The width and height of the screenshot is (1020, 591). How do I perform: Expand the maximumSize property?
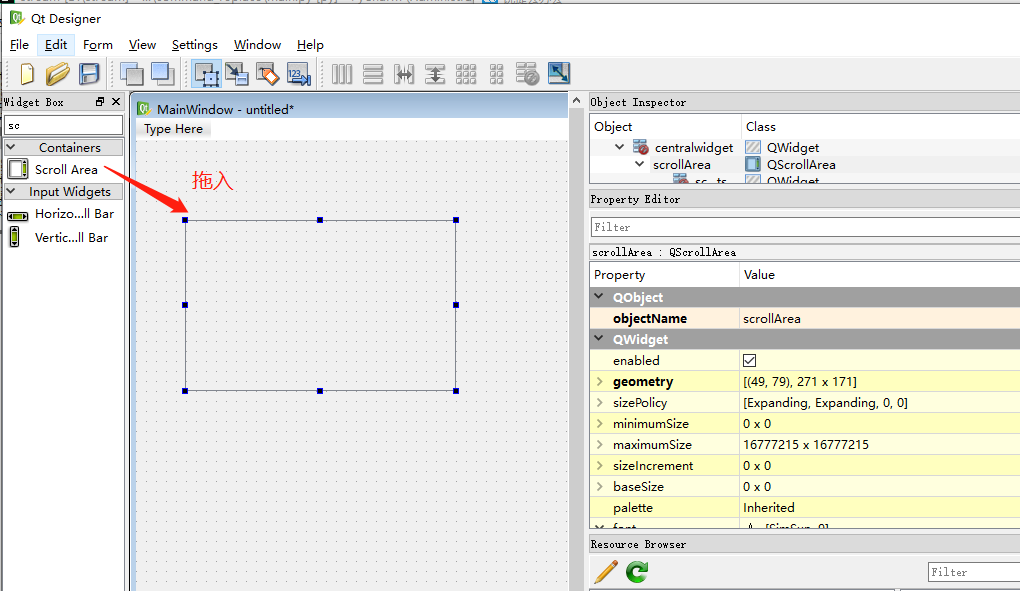pos(600,445)
